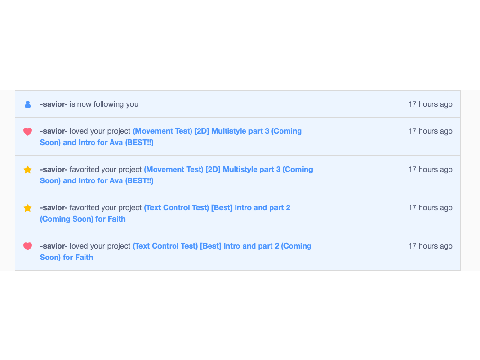Image resolution: width=480 pixels, height=360 pixels.
Task: Click -savior- username in Movement Test loved message
Action: (53, 131)
